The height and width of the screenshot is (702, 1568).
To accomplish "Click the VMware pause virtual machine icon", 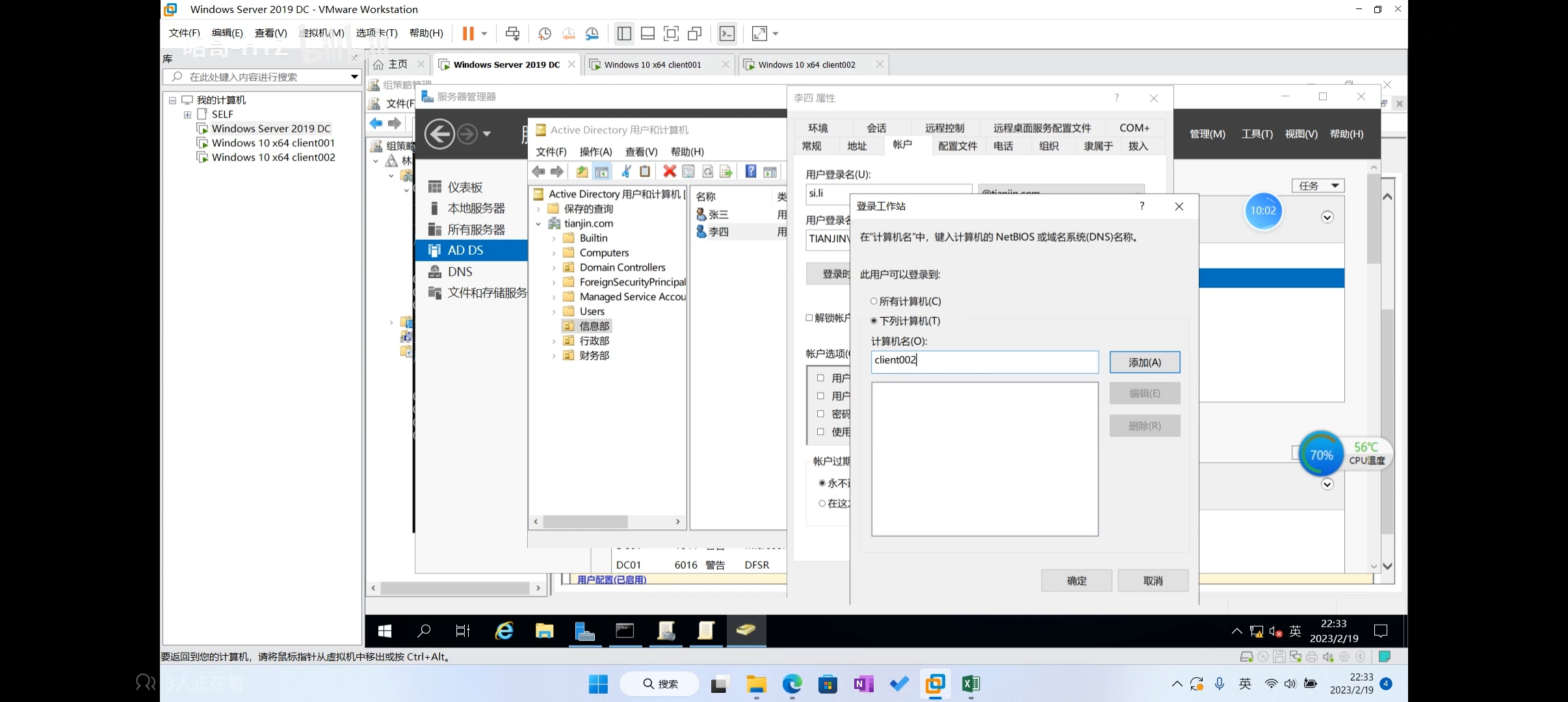I will [467, 33].
